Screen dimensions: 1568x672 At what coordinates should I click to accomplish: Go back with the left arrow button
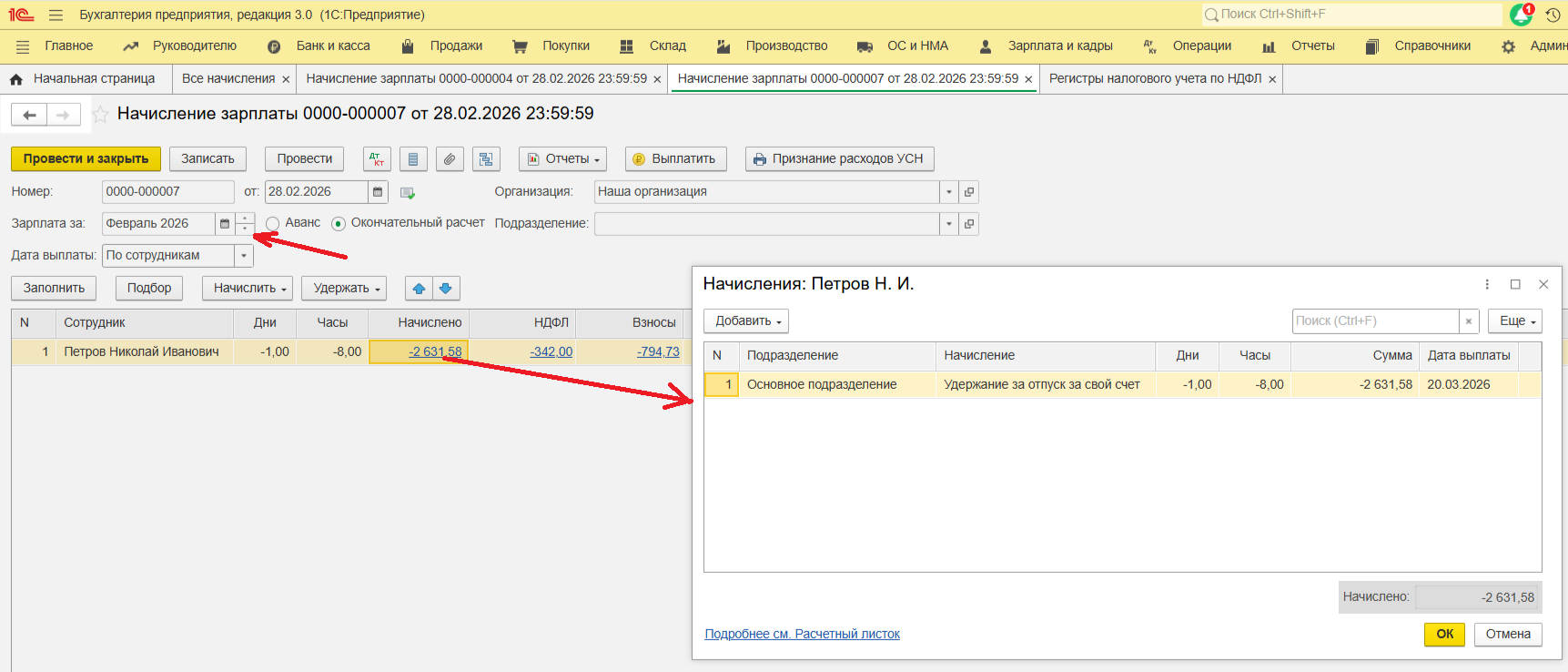point(29,115)
